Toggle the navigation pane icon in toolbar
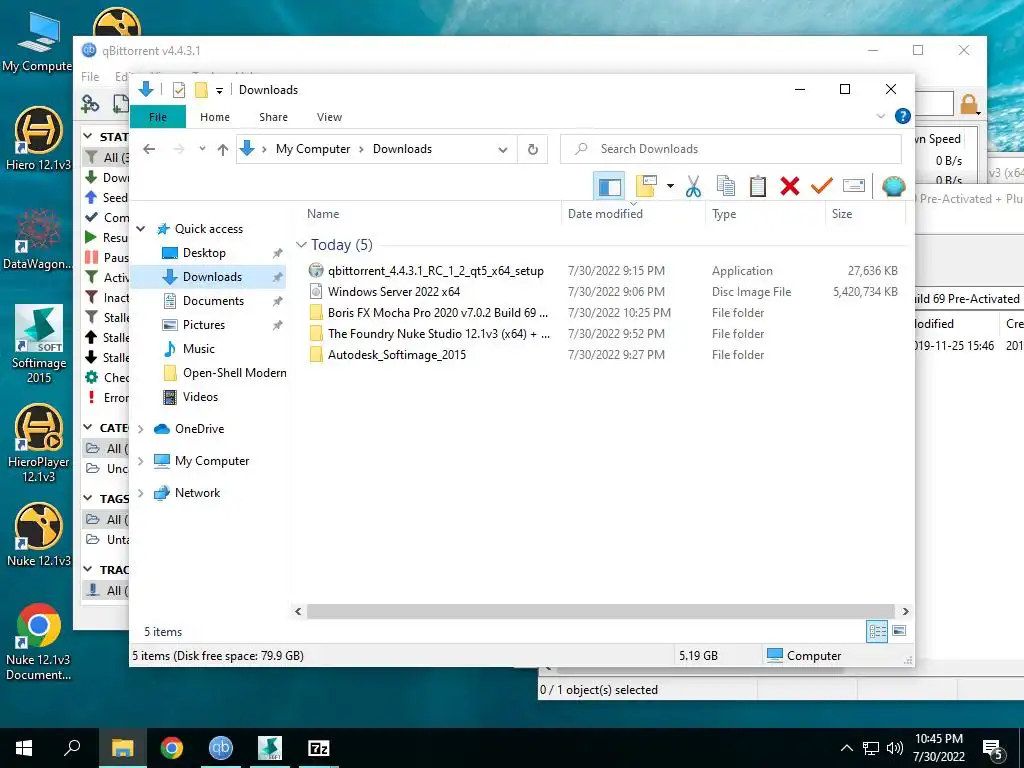The image size is (1024, 768). [609, 187]
